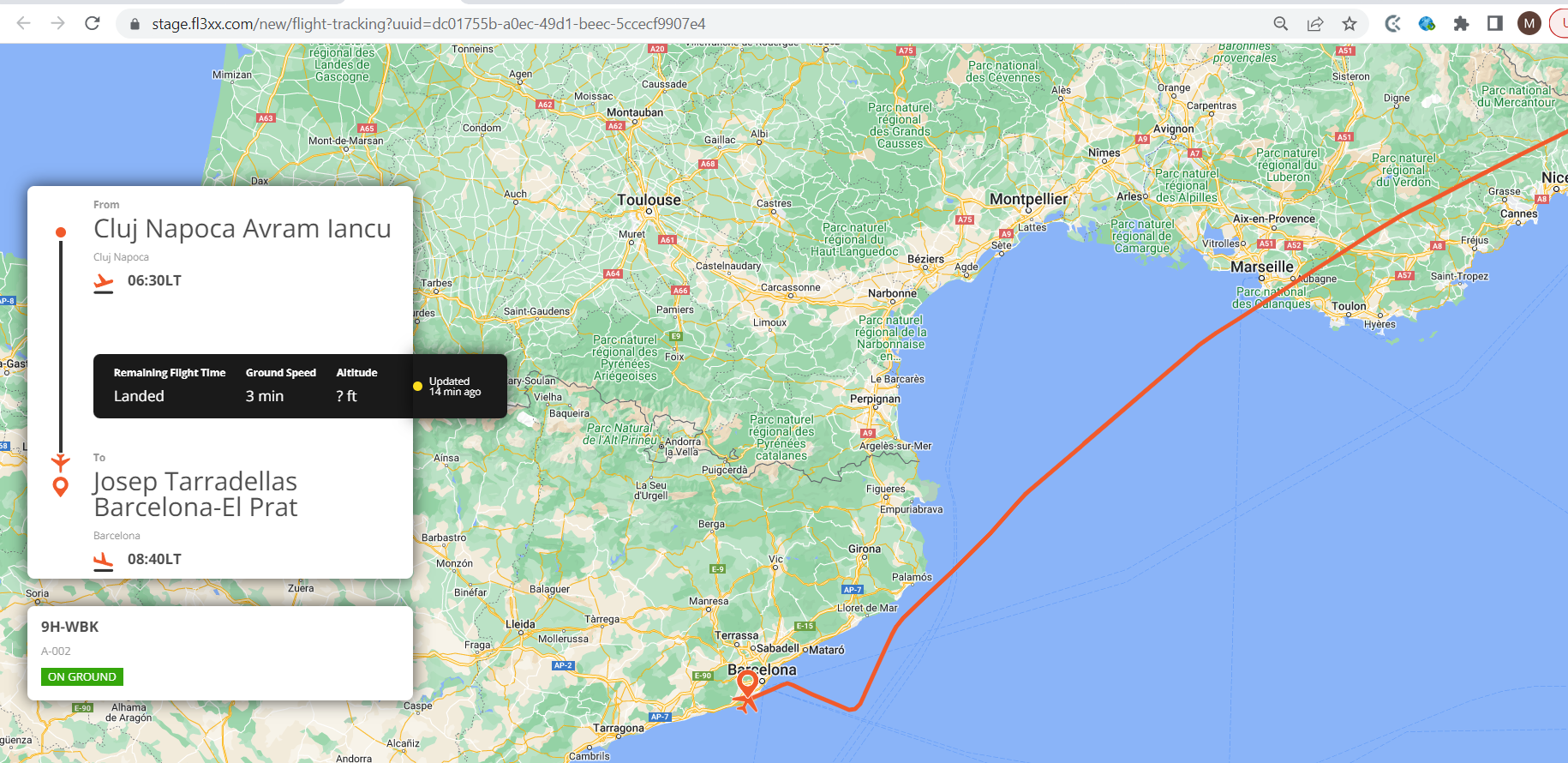Screen dimensions: 1568x763
Task: Click the crescent extension icon in the toolbar
Action: 1393,24
